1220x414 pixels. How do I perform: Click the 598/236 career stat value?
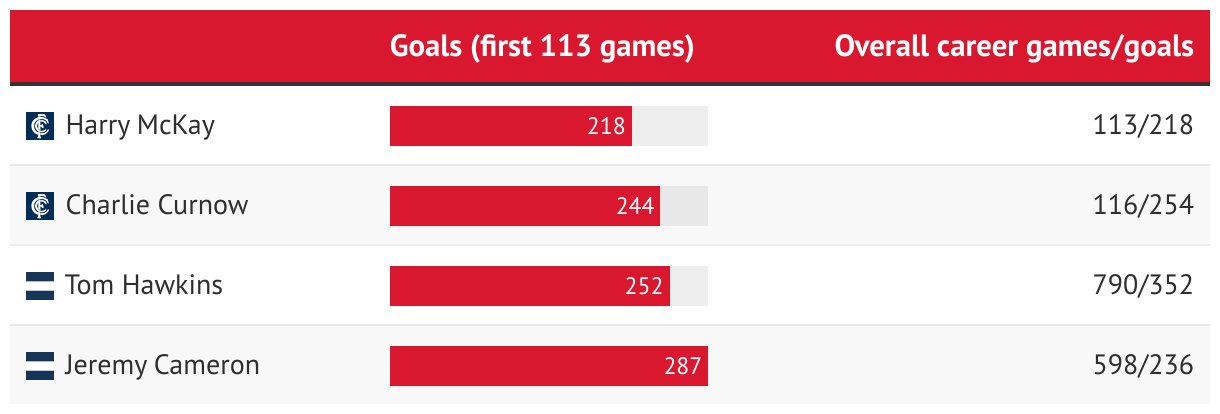pos(1144,366)
